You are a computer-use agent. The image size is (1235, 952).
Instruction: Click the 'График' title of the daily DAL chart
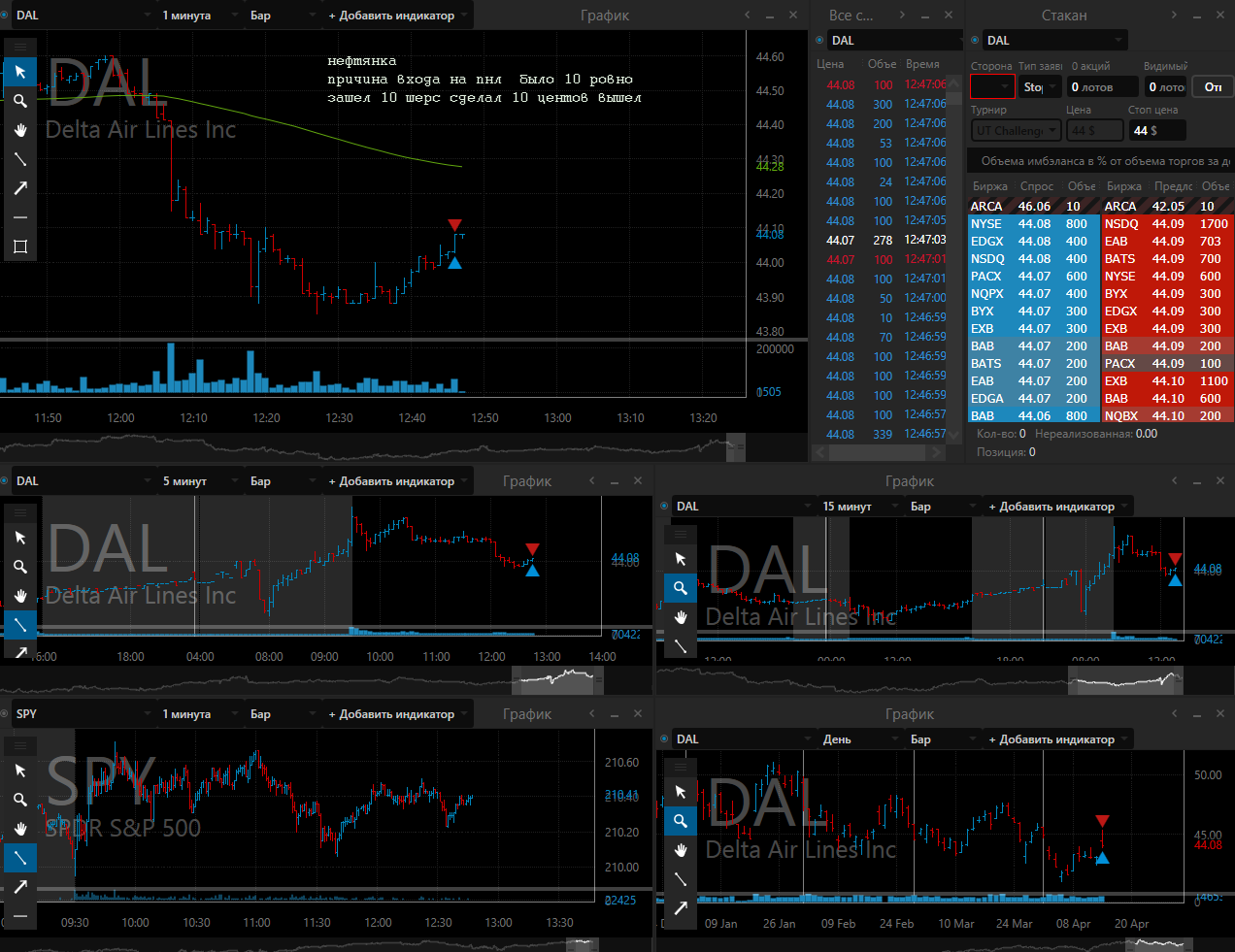click(910, 714)
